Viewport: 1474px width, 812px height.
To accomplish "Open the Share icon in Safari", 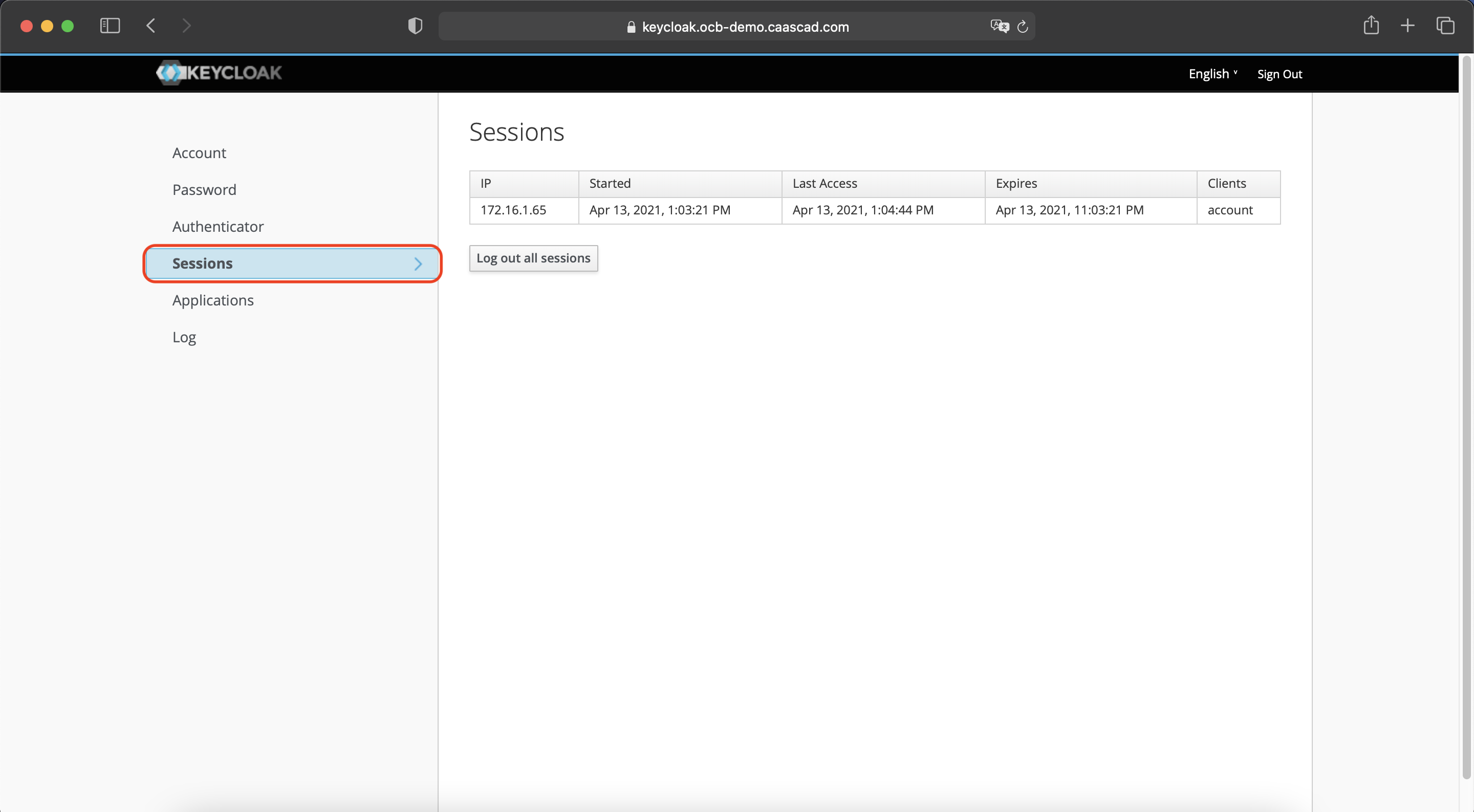I will point(1371,25).
